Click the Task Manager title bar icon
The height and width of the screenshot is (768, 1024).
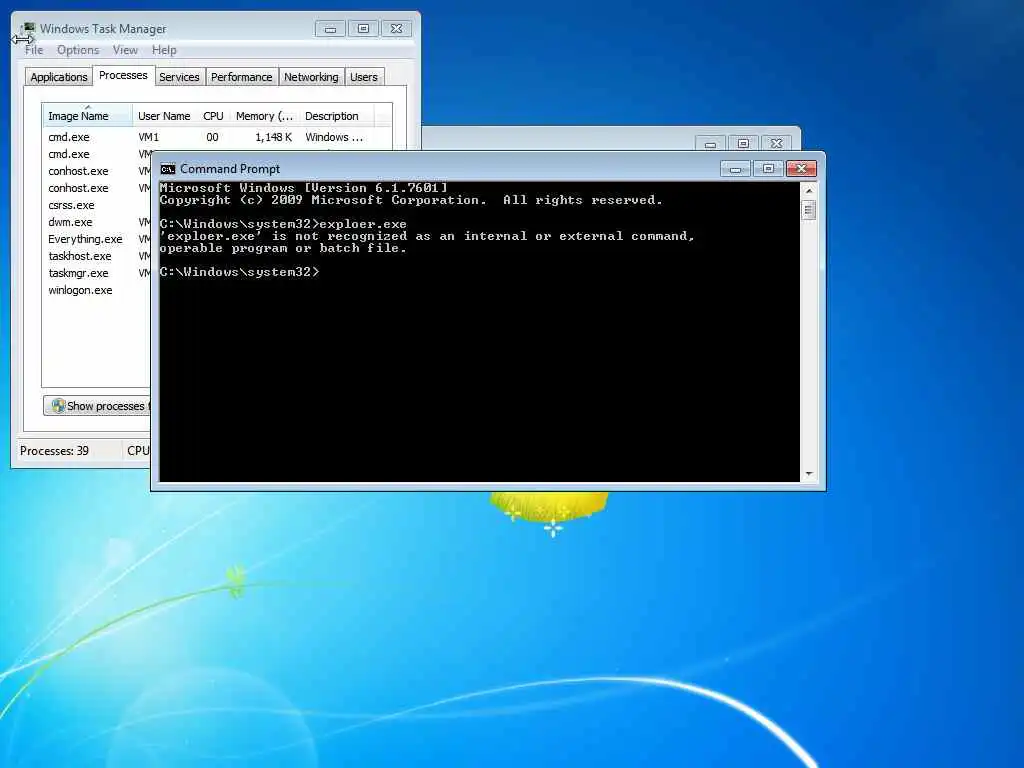[x=28, y=28]
